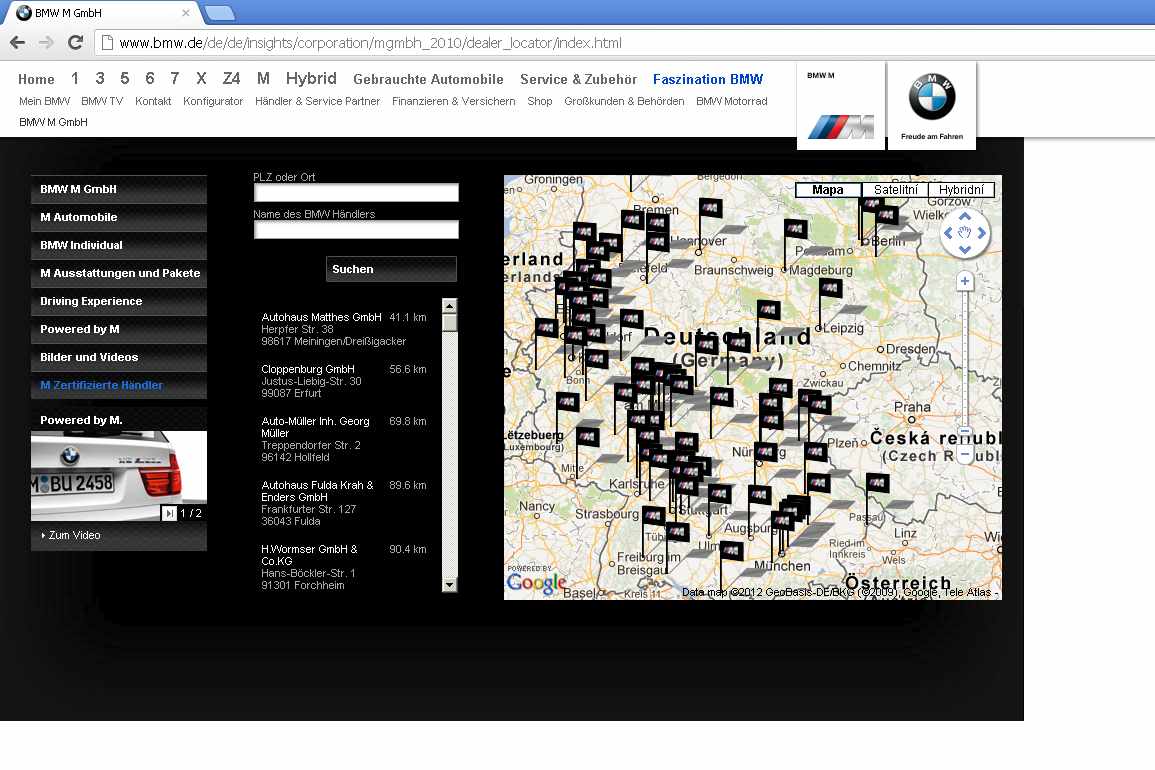The image size is (1155, 770).
Task: Switch map to Satelitní view
Action: point(895,190)
